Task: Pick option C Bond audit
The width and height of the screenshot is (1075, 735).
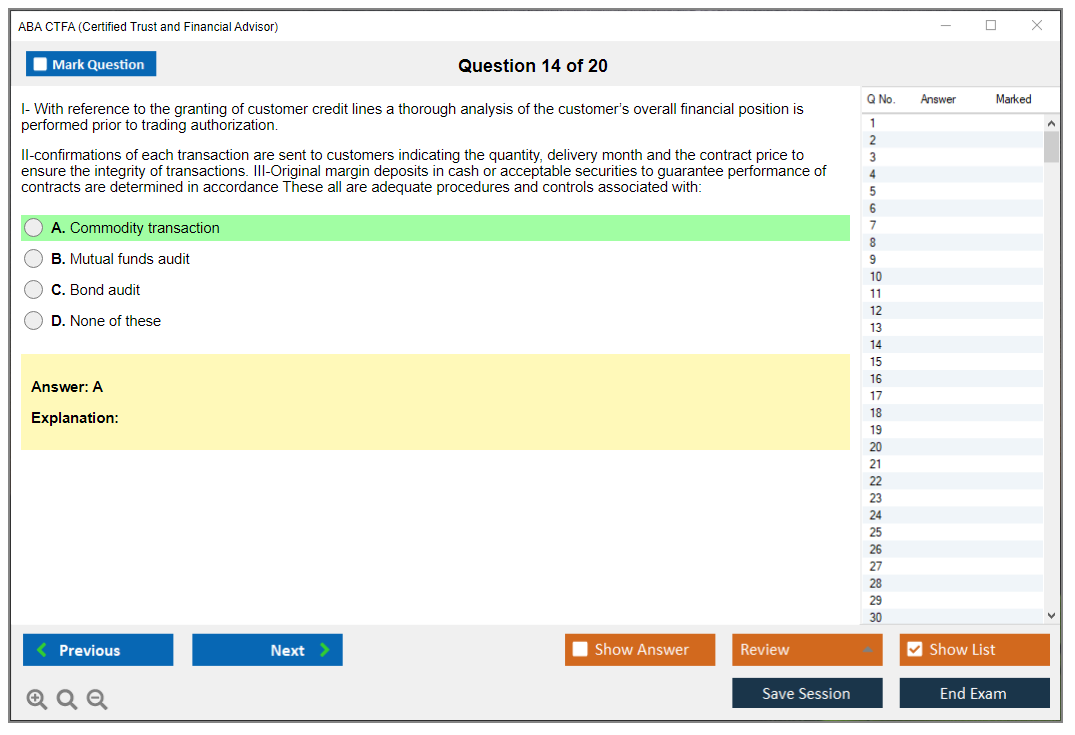Action: (x=34, y=290)
